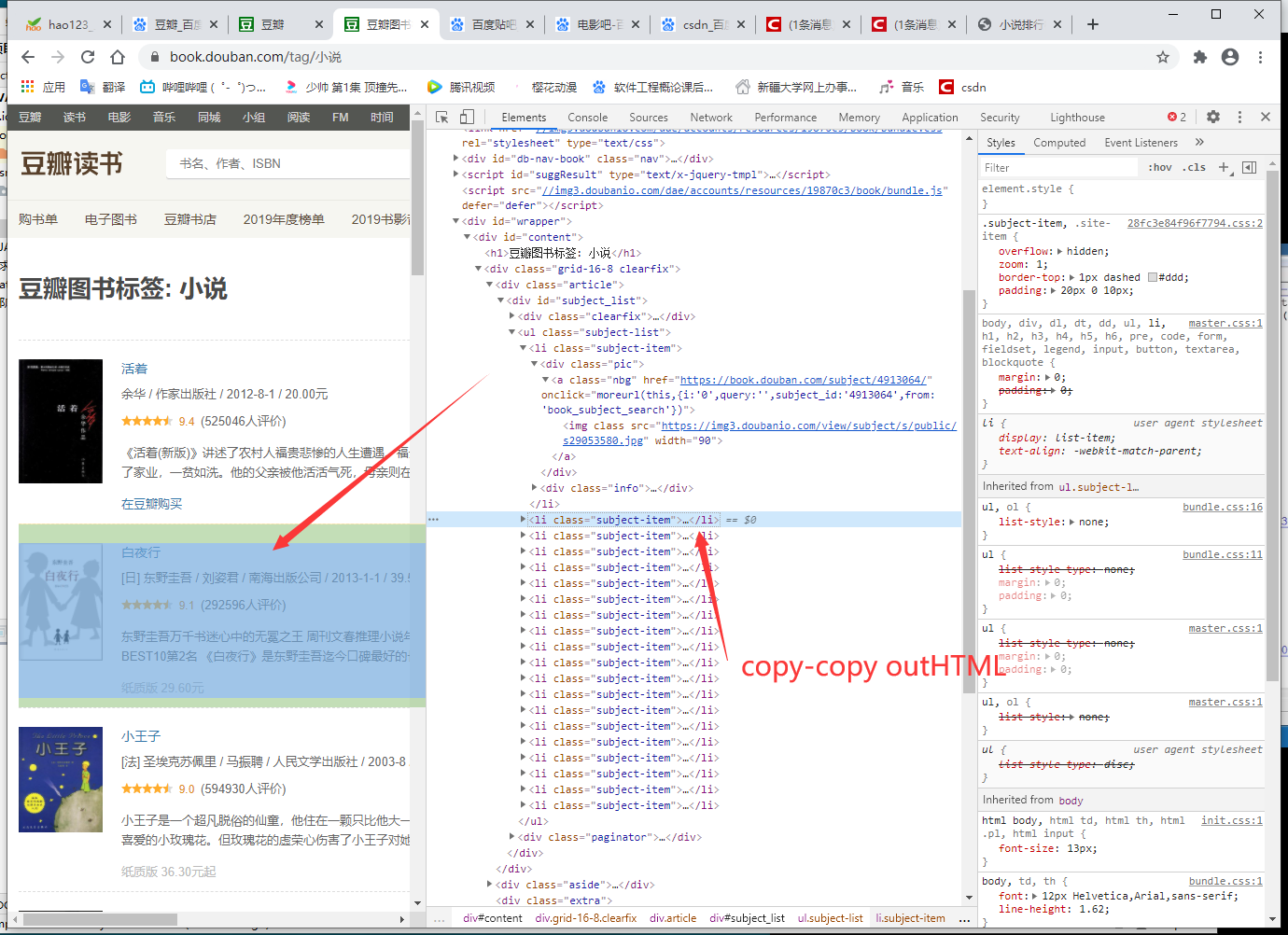Screen dimensions: 1288x935
Task: Click 2019年度榜单 navigation link
Action: (284, 219)
